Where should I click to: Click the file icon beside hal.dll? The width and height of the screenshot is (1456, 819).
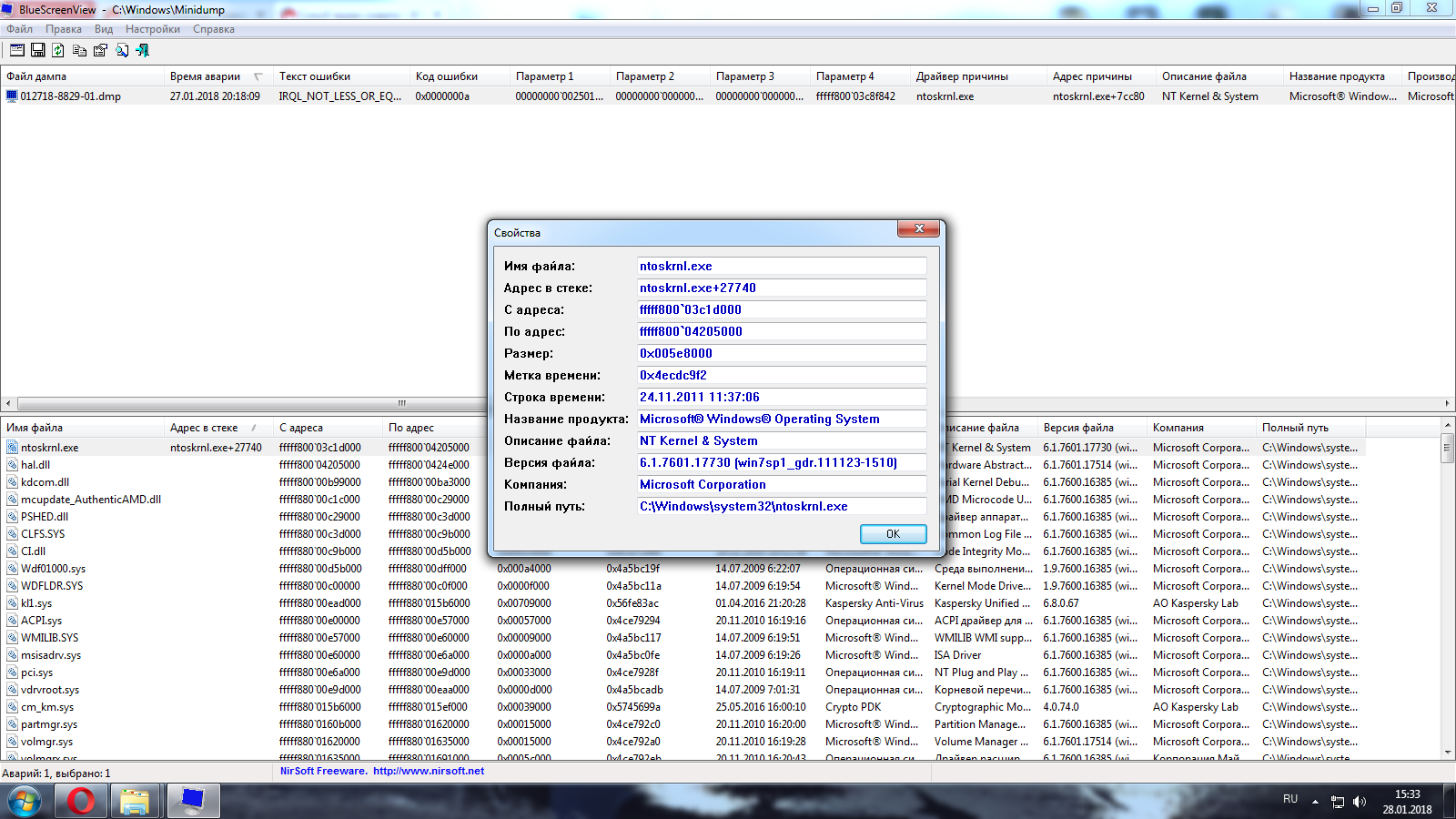click(x=13, y=465)
